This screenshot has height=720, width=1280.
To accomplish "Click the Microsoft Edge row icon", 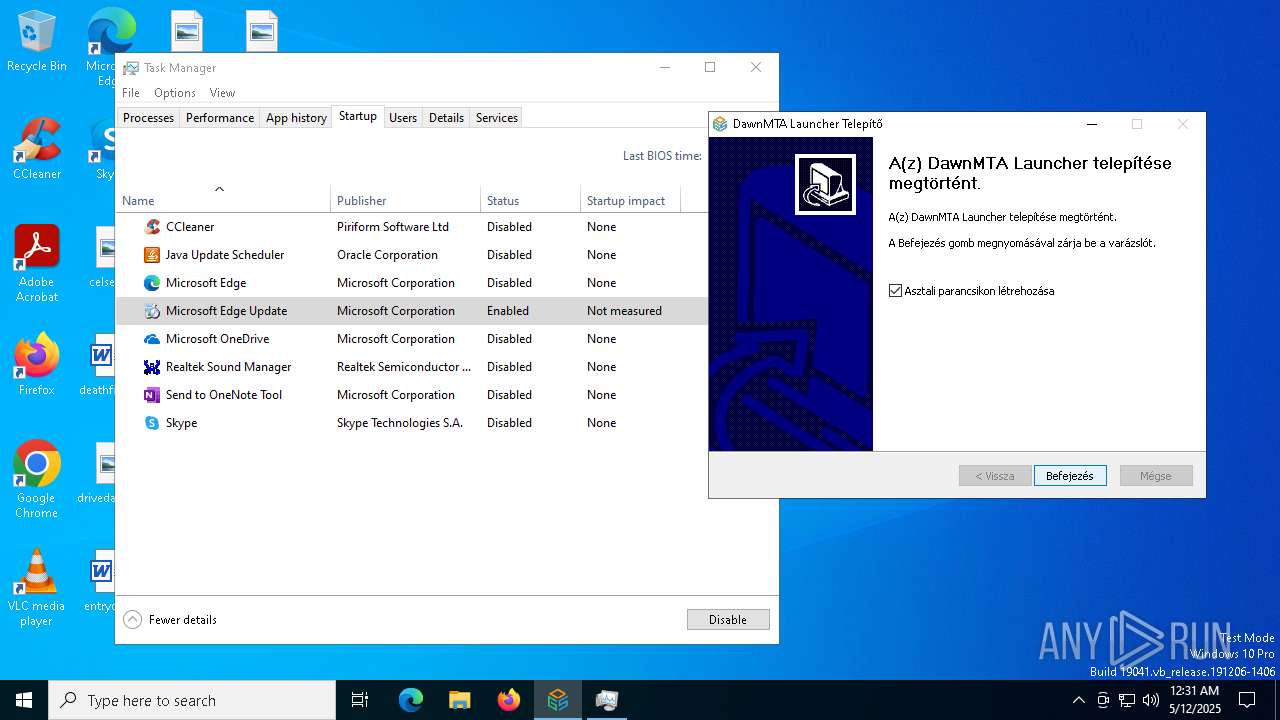I will (152, 283).
